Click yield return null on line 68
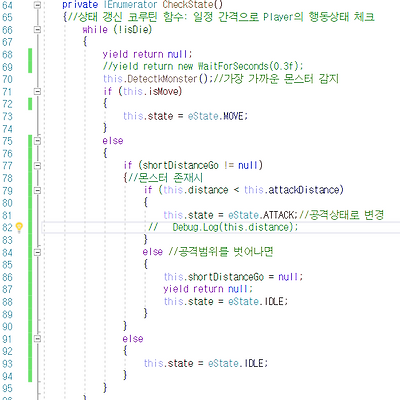This screenshot has height=400, width=400. tap(147, 54)
